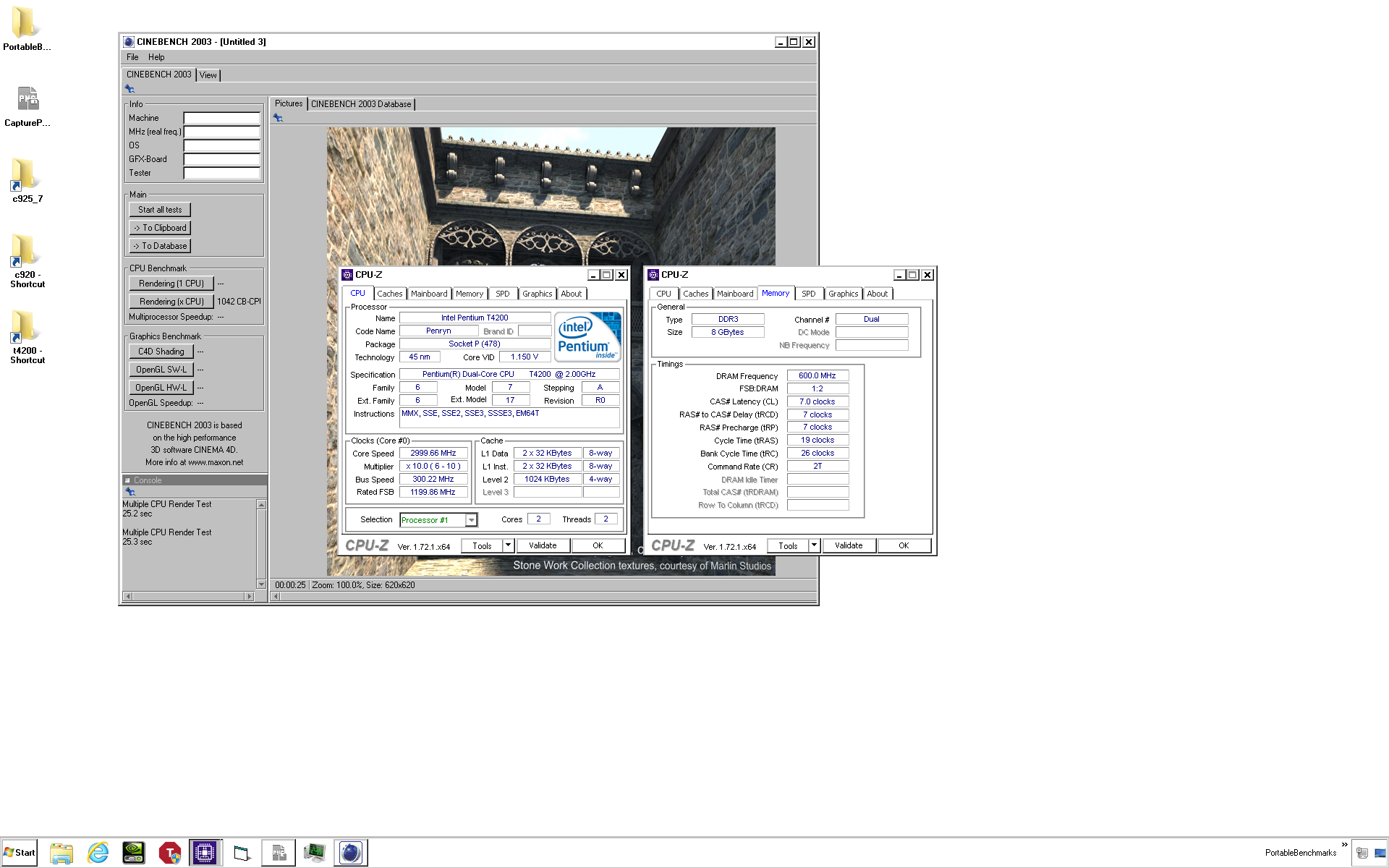1389x868 pixels.
Task: Click the Start all tests button
Action: click(160, 210)
